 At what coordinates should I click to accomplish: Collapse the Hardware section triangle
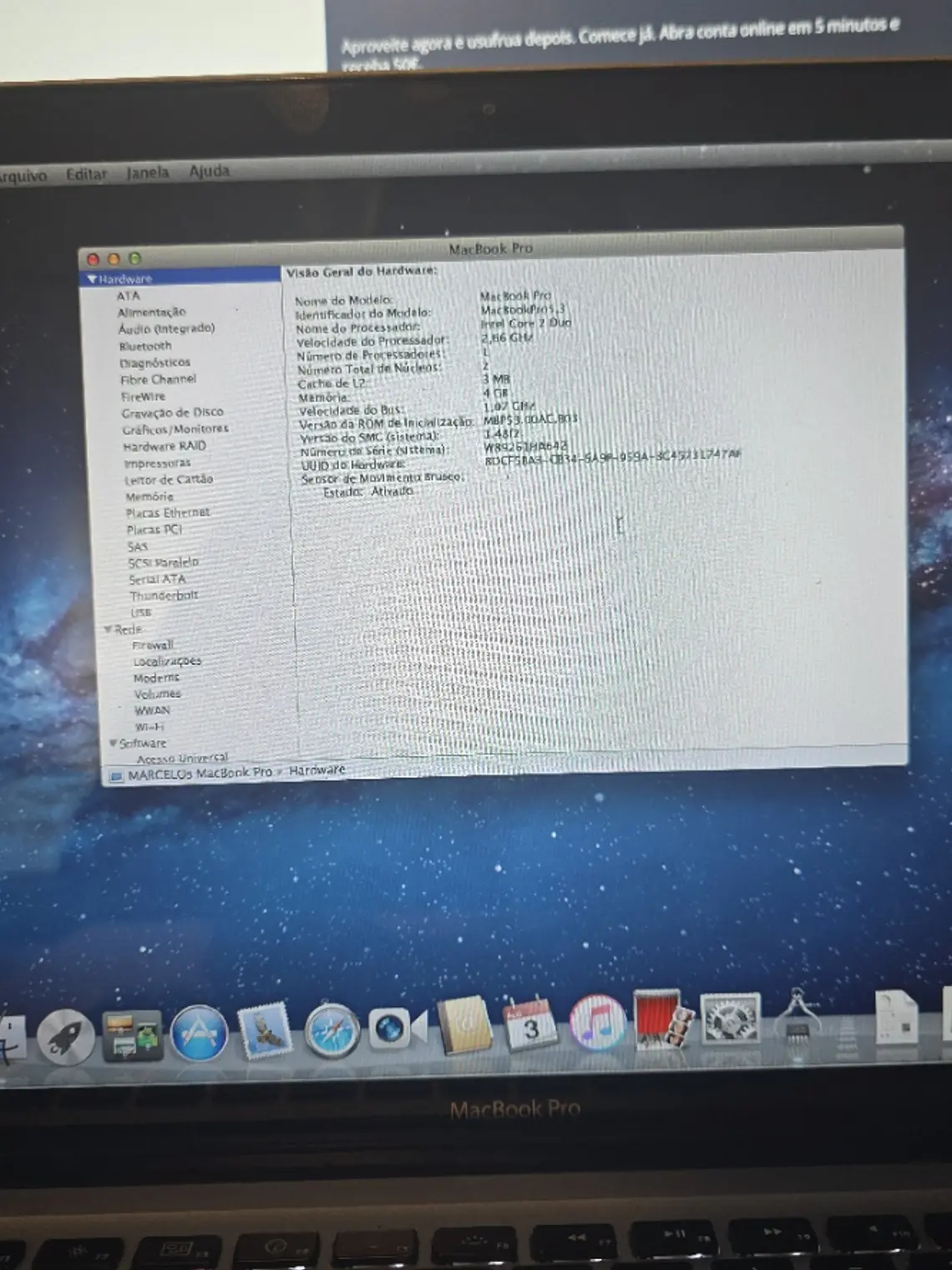(x=91, y=279)
